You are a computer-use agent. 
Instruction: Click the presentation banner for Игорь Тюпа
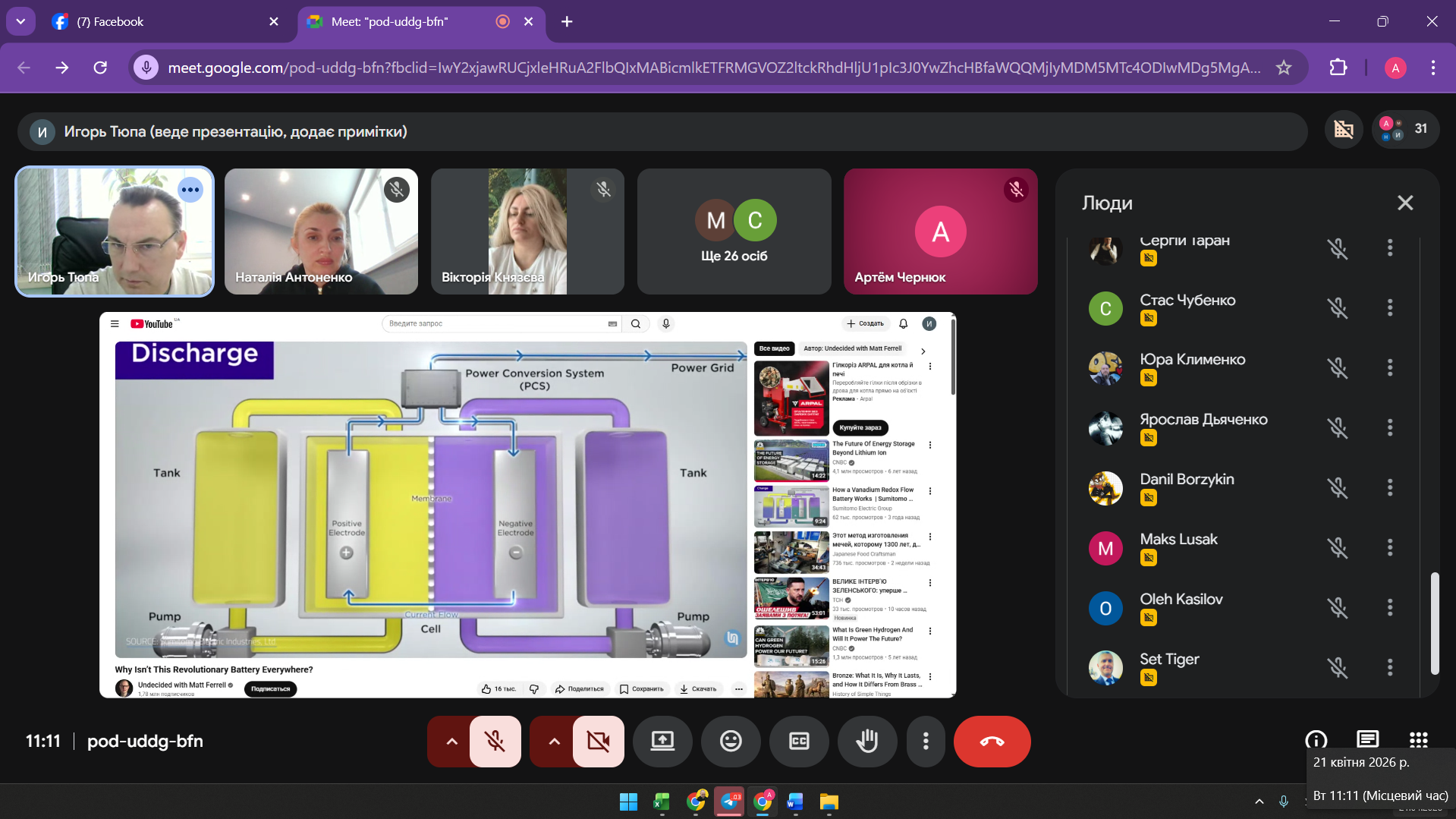click(x=662, y=131)
